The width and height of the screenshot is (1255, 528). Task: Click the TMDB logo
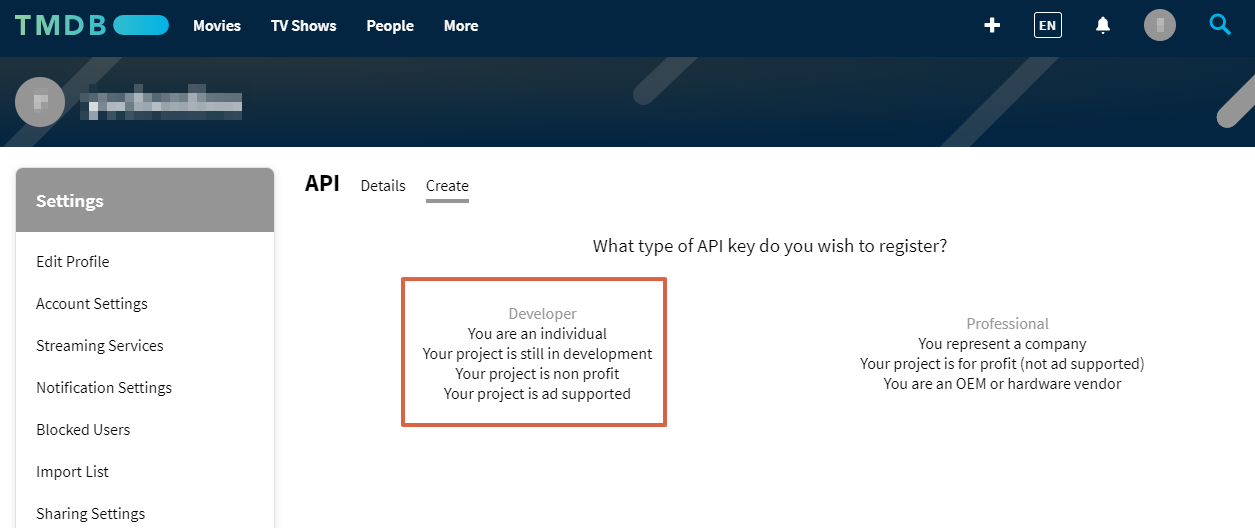91,25
